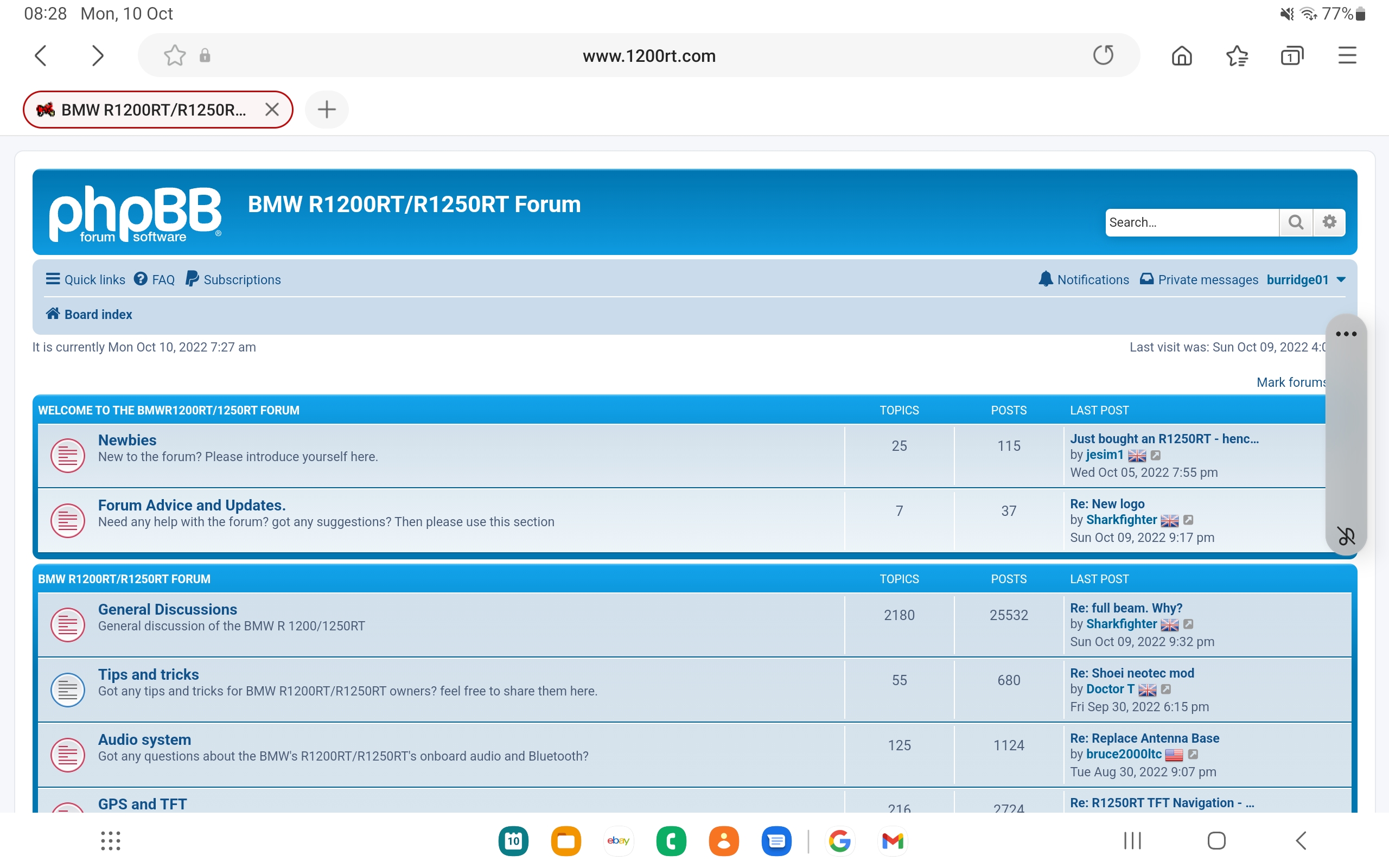Viewport: 1389px width, 868px height.
Task: Launch the Calendar app in dock
Action: 513,840
